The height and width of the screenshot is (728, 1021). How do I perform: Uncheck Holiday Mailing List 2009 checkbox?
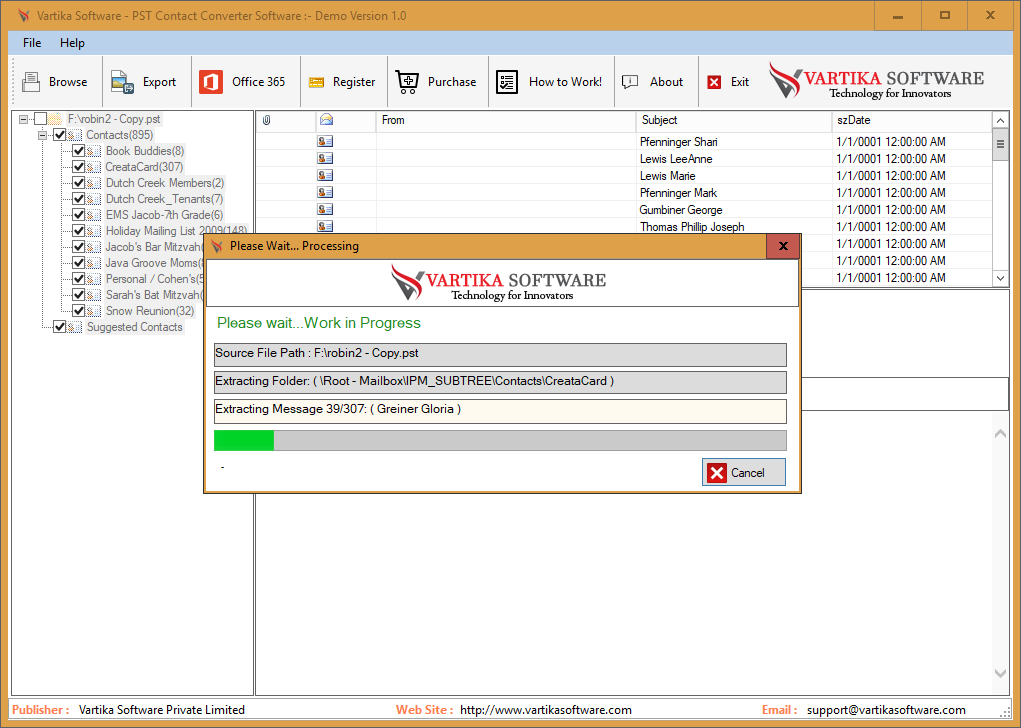coord(79,231)
